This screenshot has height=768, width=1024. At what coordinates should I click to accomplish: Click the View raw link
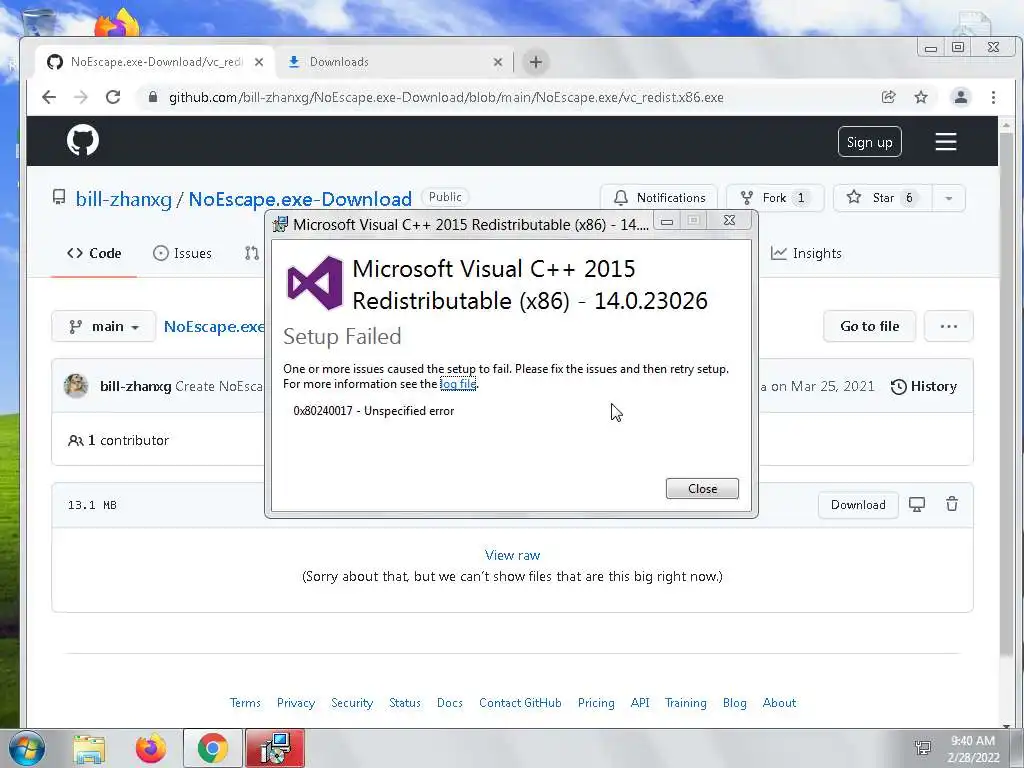(512, 555)
